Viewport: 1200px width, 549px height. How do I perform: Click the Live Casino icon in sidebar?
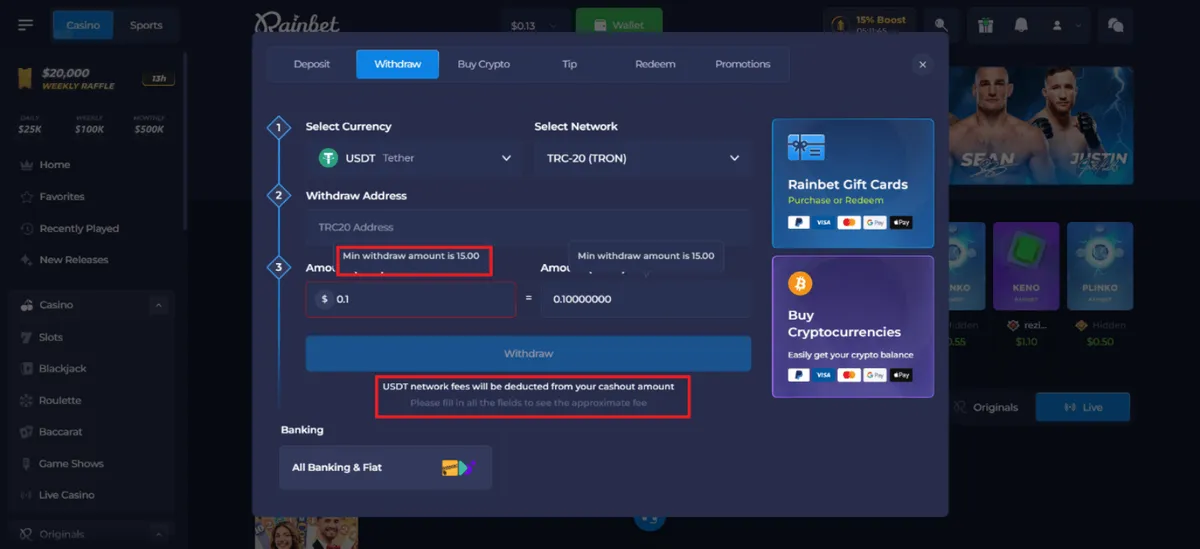[x=27, y=495]
